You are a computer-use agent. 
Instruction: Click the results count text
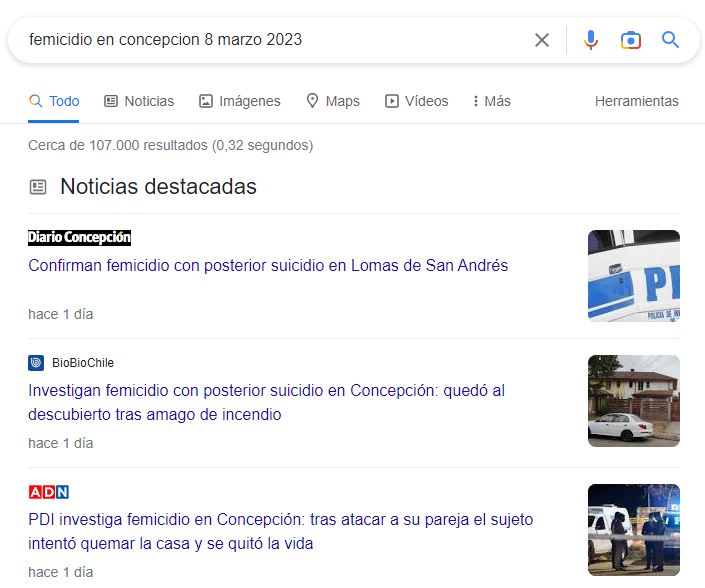coord(170,145)
